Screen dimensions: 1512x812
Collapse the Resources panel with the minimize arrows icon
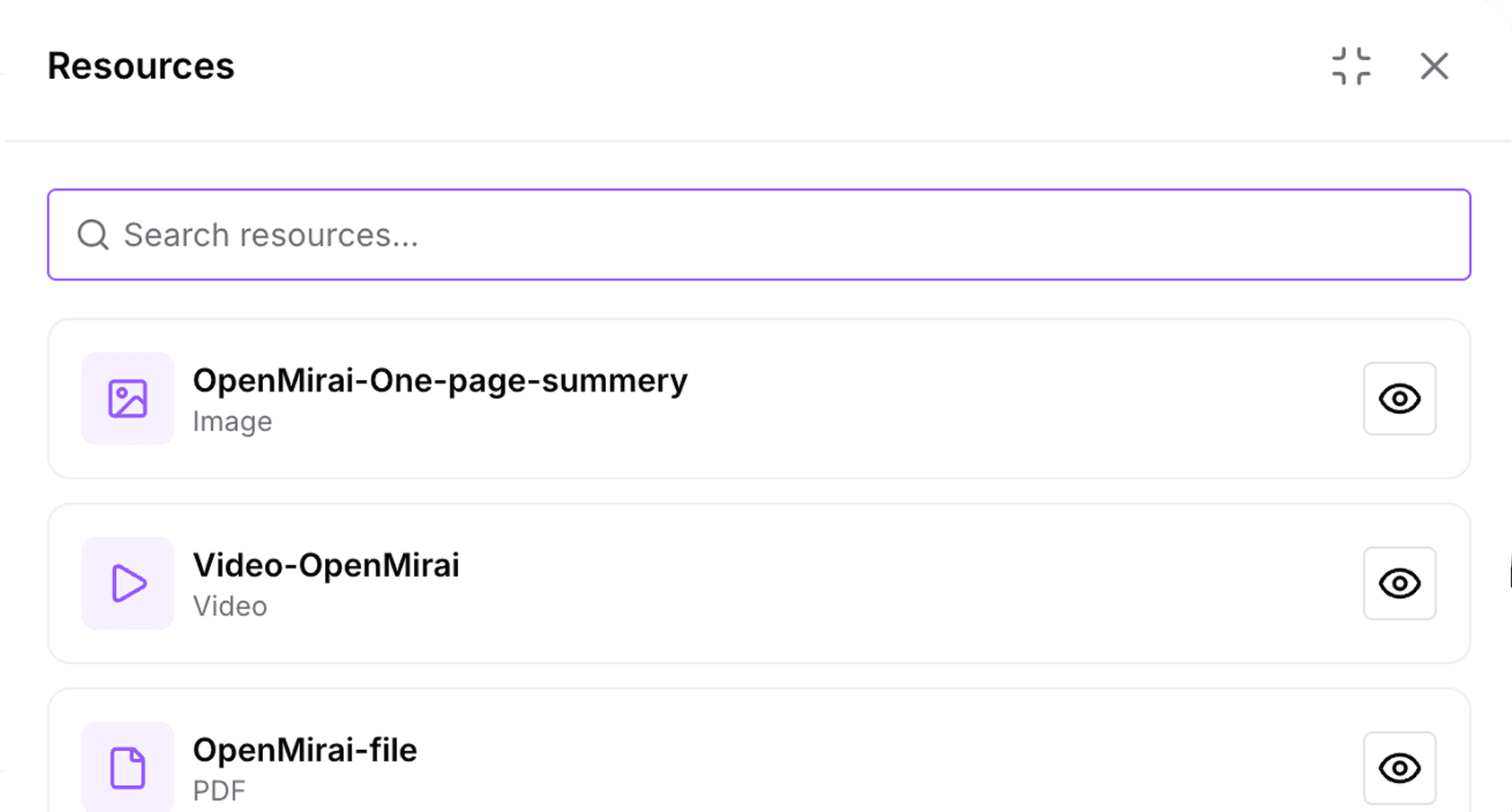1351,66
